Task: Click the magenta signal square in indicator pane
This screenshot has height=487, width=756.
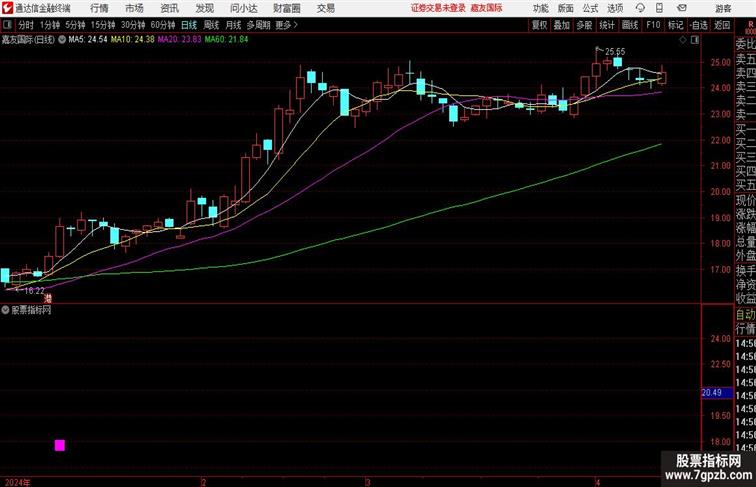Action: click(x=60, y=445)
